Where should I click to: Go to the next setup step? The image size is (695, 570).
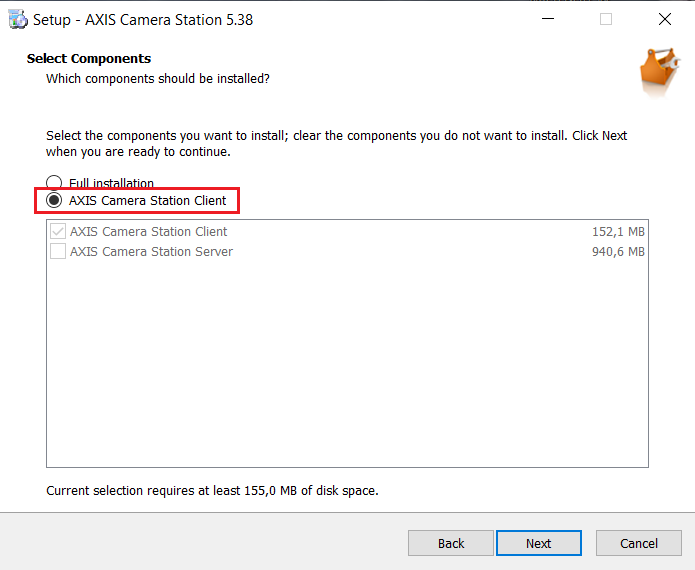539,543
